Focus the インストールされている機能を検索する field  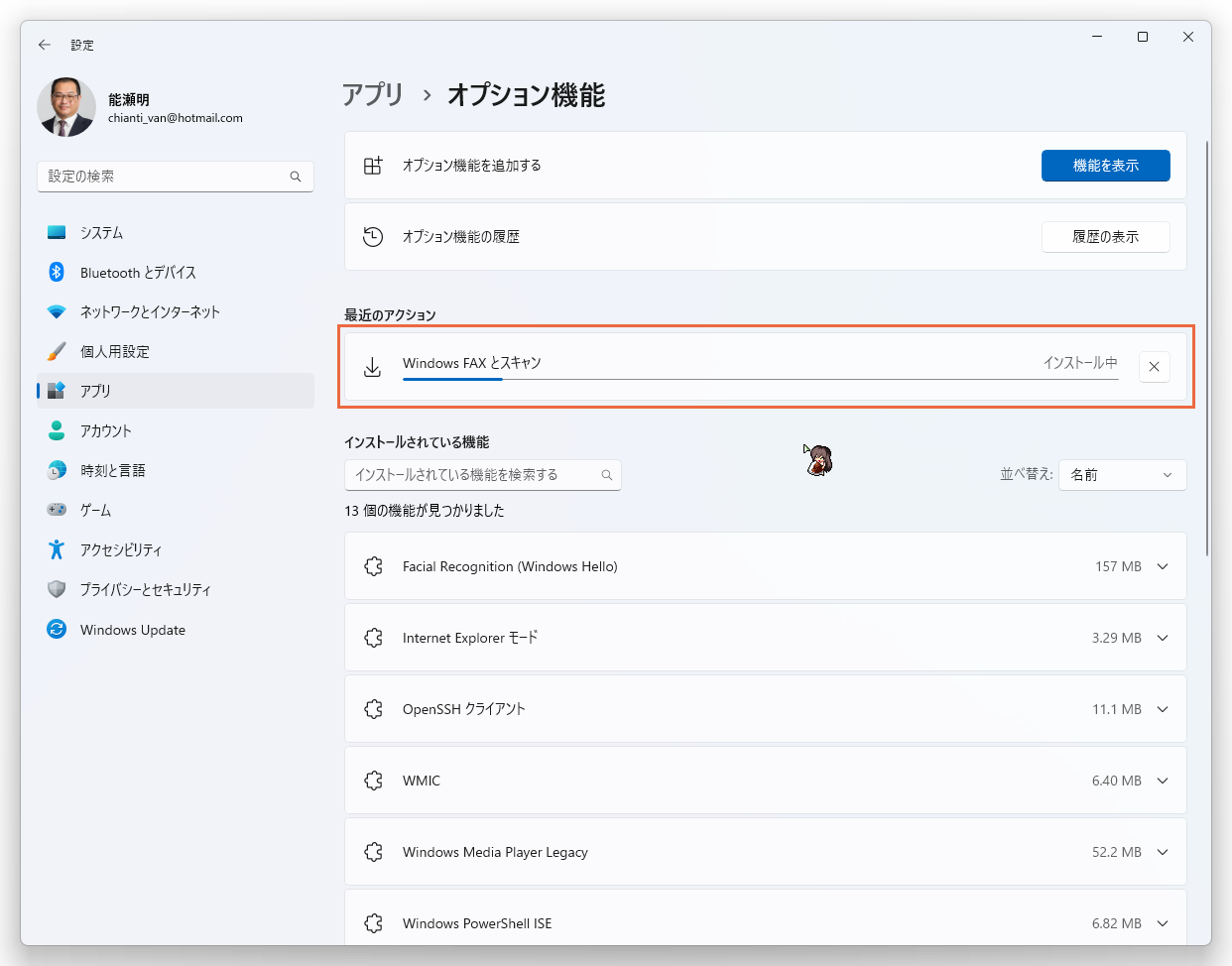tap(483, 475)
